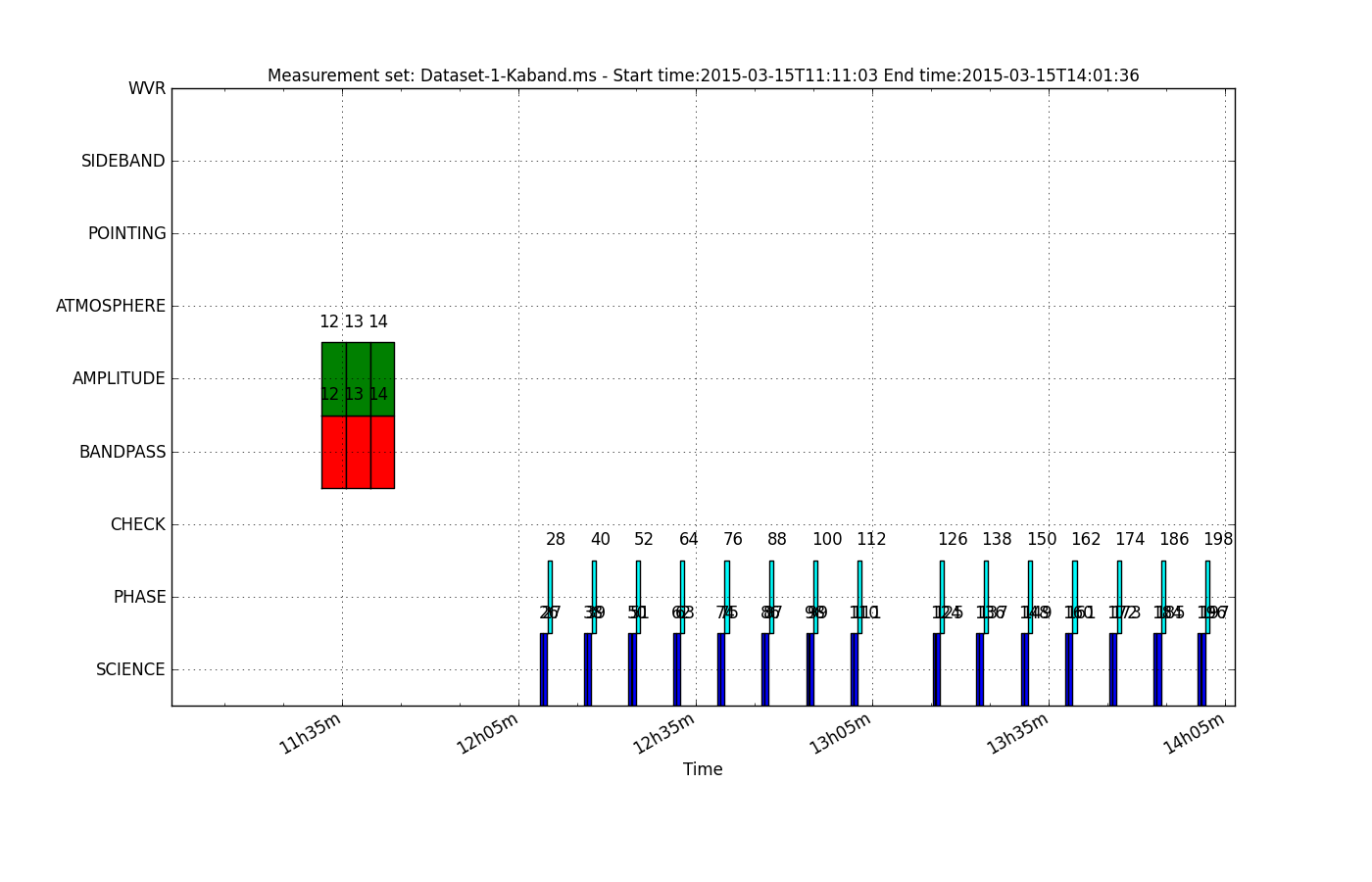Select the green AMPLITUDE block for scan 13
The height and width of the screenshot is (882, 1372).
click(358, 378)
